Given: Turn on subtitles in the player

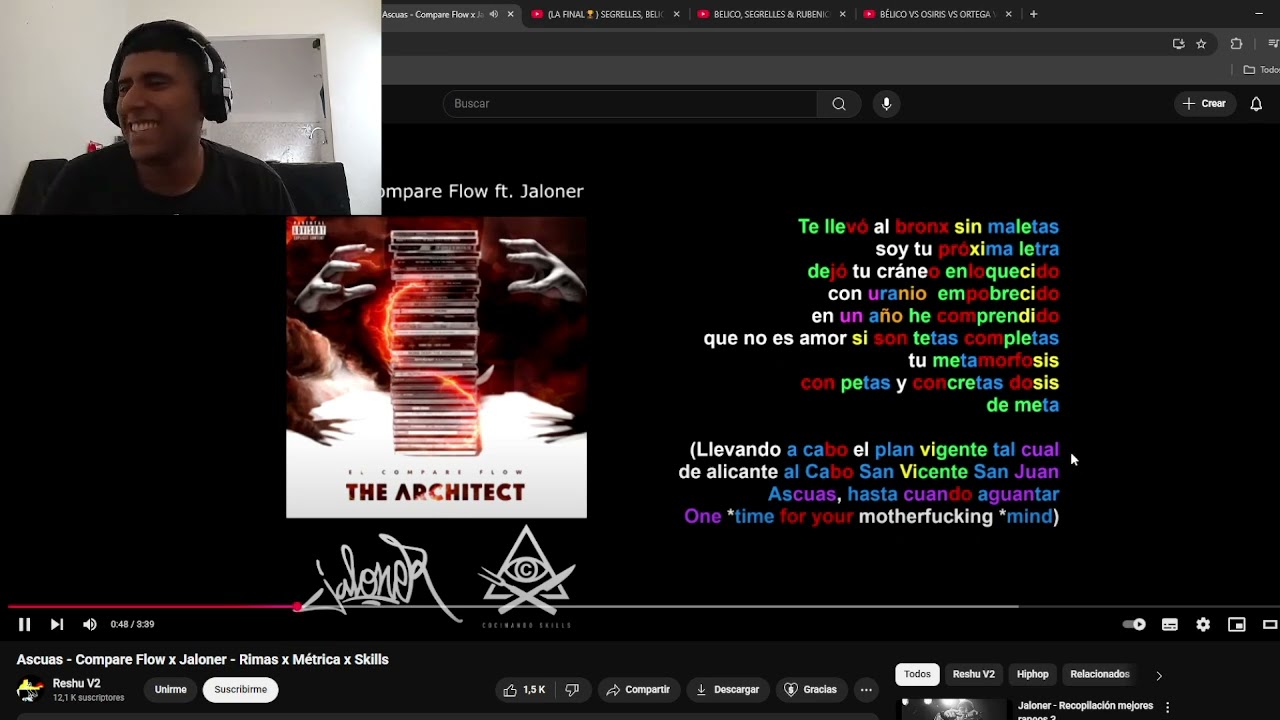Looking at the screenshot, I should (x=1169, y=624).
